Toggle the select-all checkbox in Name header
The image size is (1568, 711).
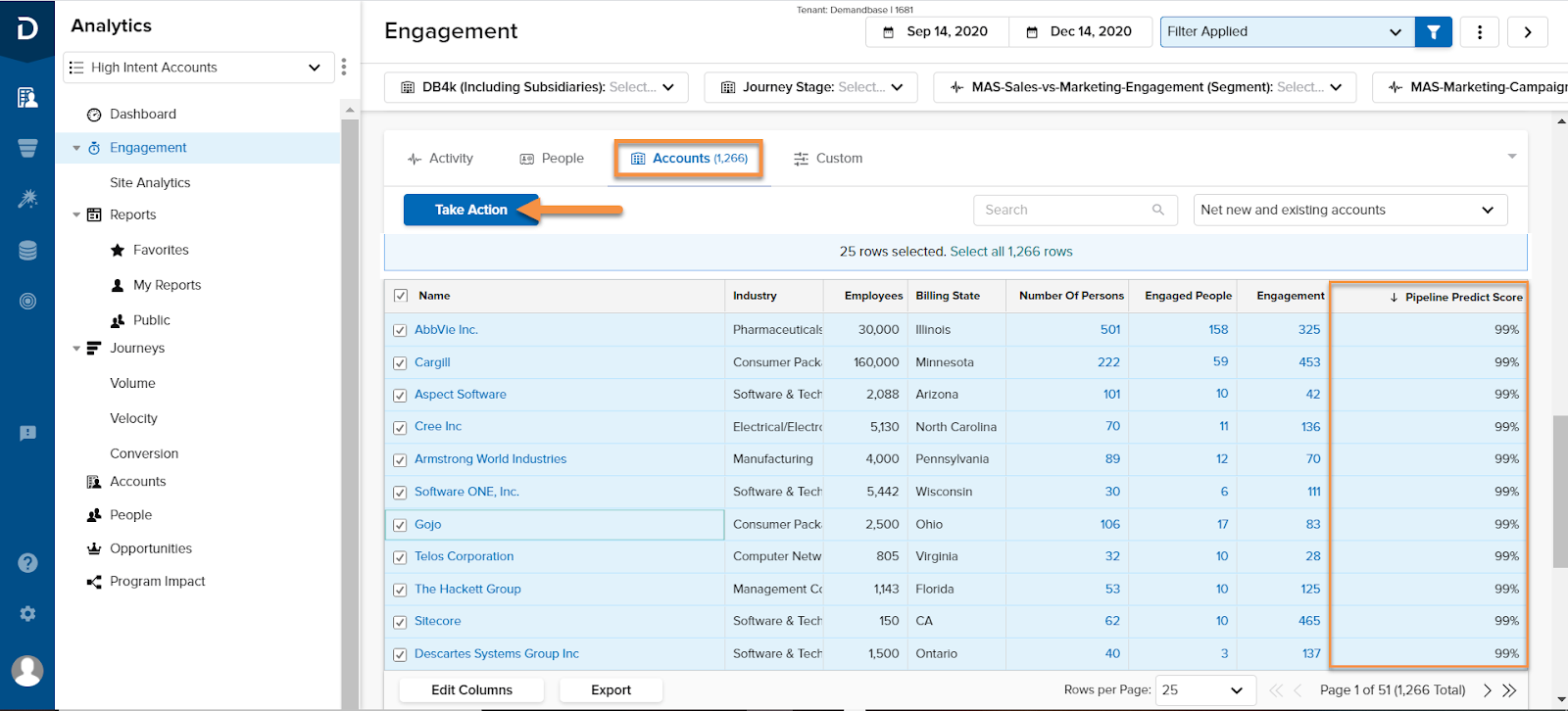400,296
